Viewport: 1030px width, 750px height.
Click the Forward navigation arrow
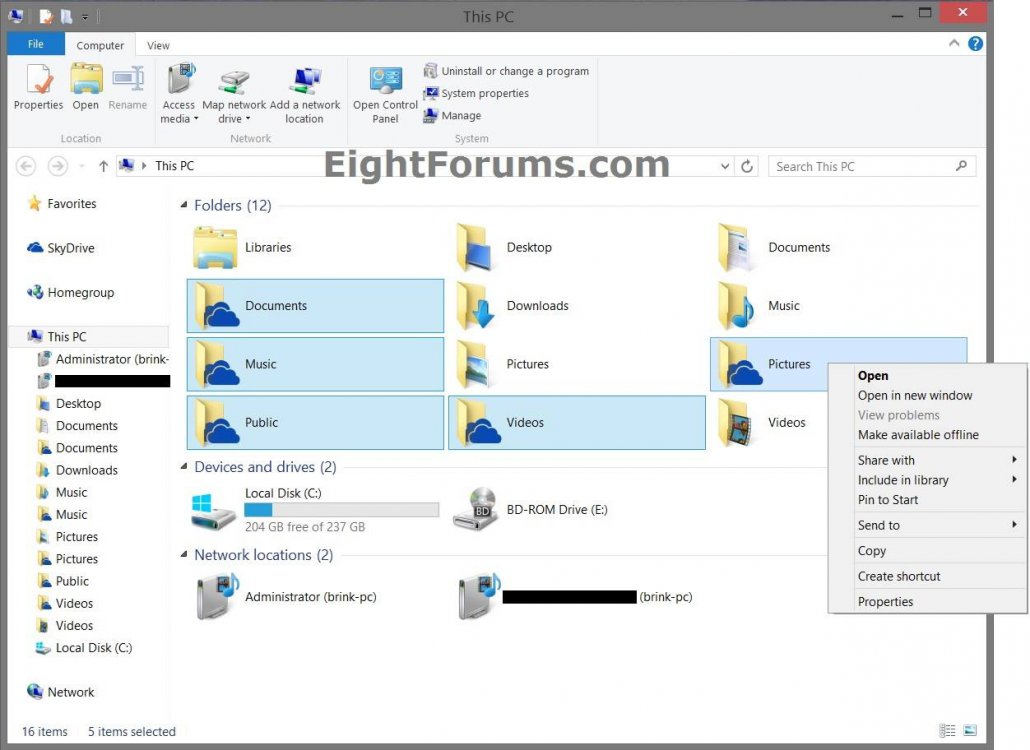point(58,166)
